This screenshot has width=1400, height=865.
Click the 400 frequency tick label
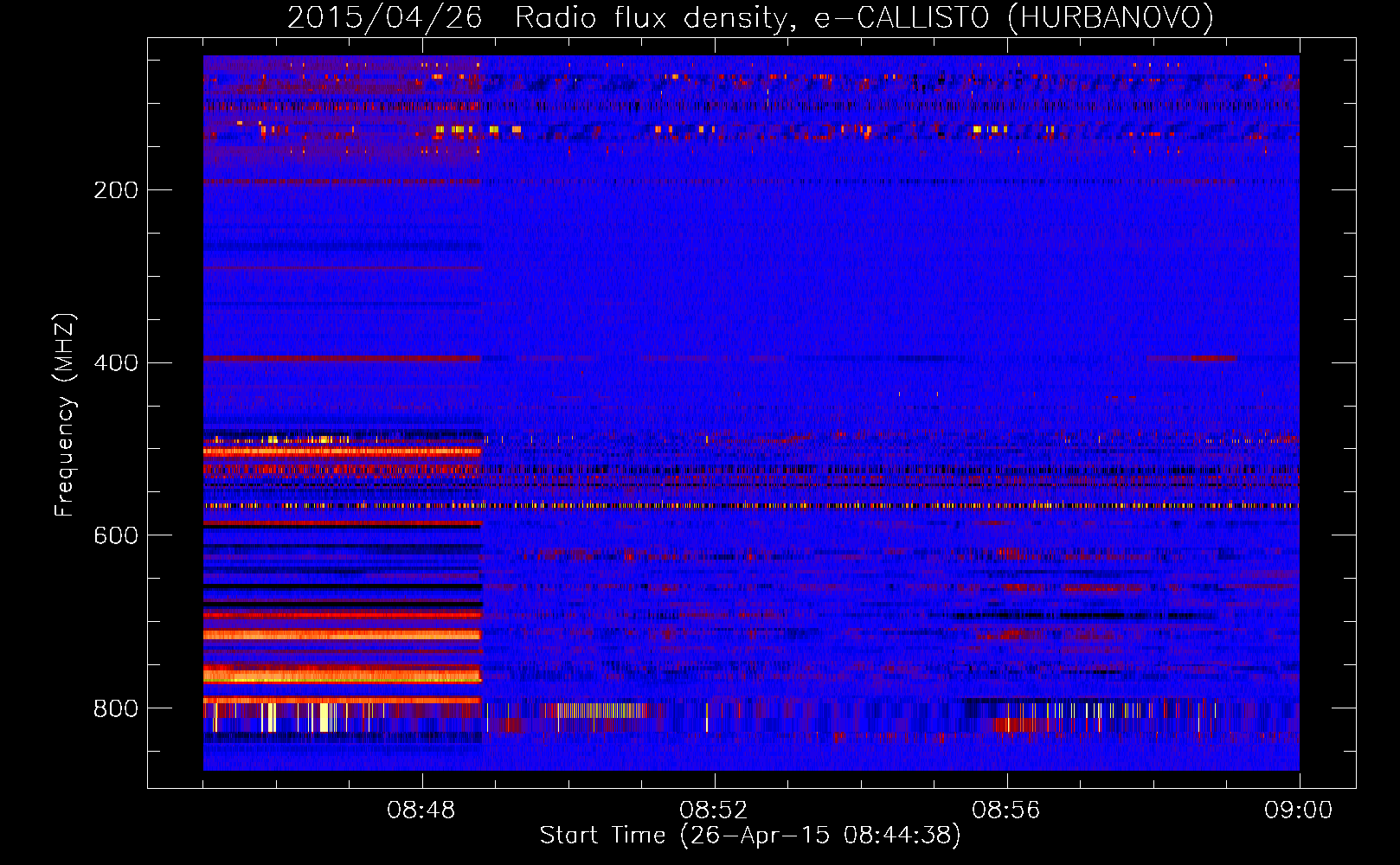click(116, 362)
